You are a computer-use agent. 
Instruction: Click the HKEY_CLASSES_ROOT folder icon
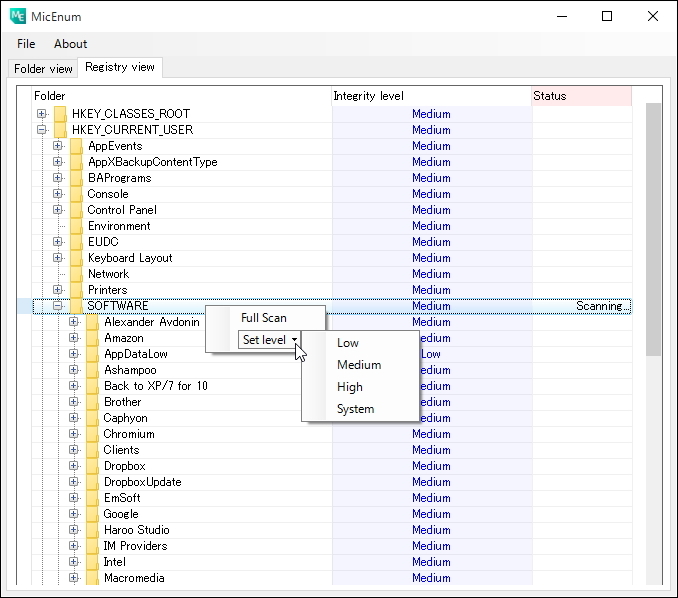pos(61,114)
